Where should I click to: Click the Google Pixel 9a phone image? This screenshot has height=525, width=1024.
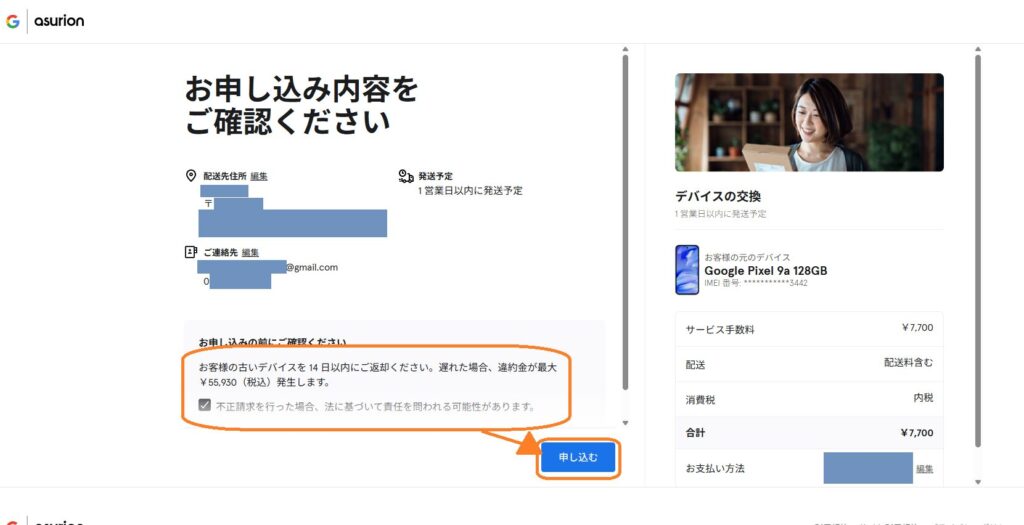tap(687, 270)
